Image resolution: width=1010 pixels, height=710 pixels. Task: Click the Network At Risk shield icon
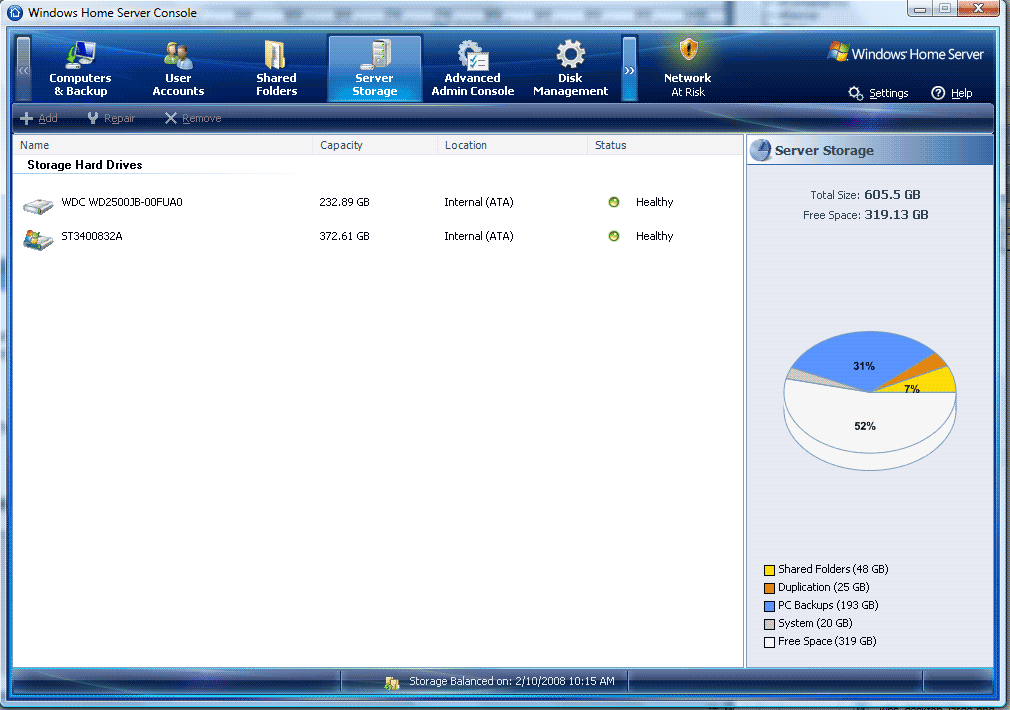click(689, 50)
